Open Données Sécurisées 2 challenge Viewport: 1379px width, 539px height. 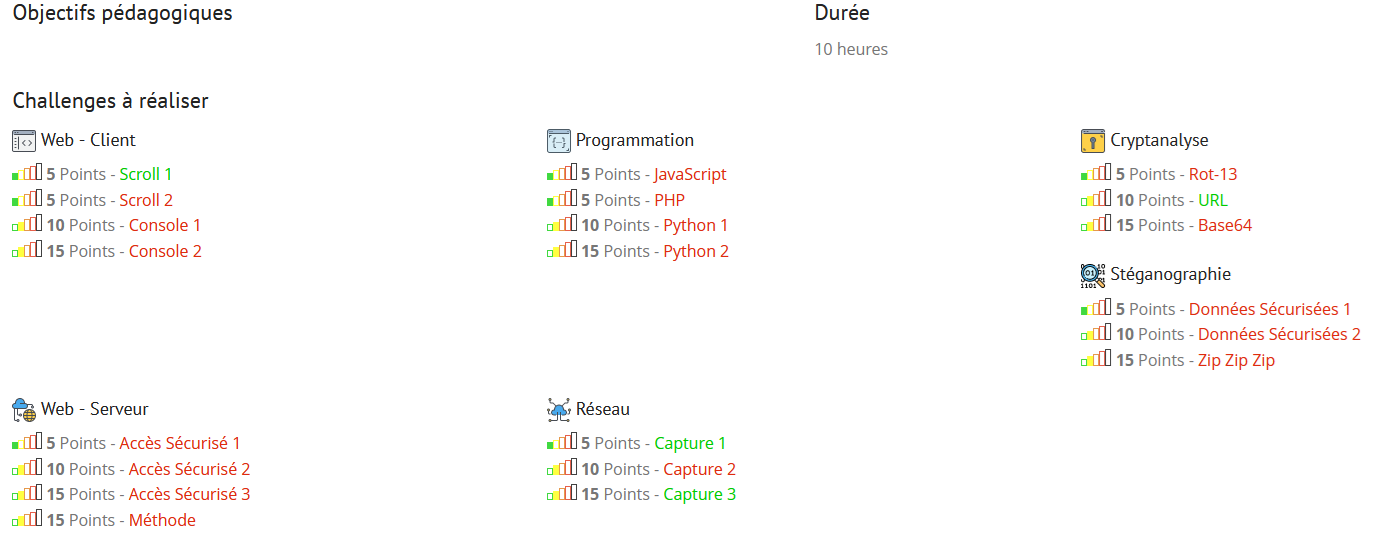click(1279, 334)
